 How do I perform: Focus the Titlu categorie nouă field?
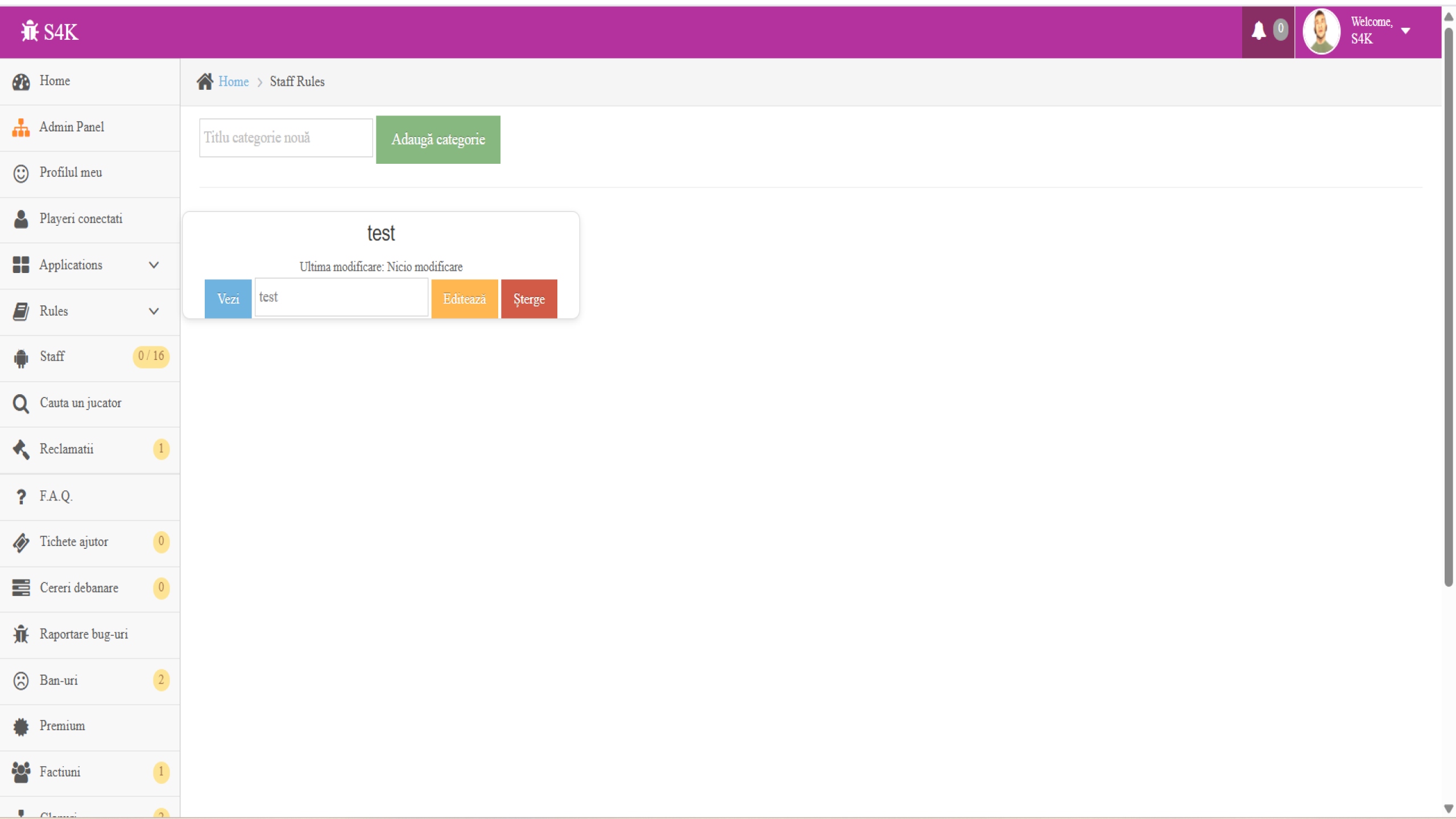[286, 138]
